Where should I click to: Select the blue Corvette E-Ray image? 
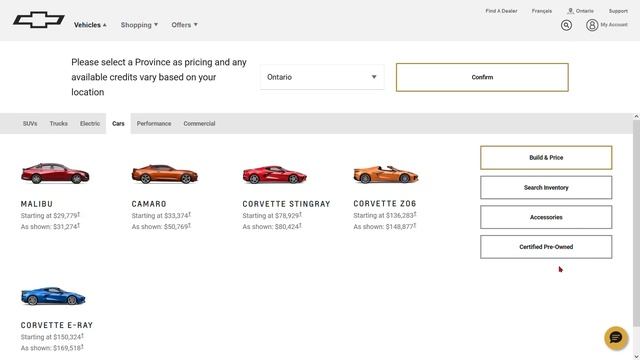click(x=53, y=296)
